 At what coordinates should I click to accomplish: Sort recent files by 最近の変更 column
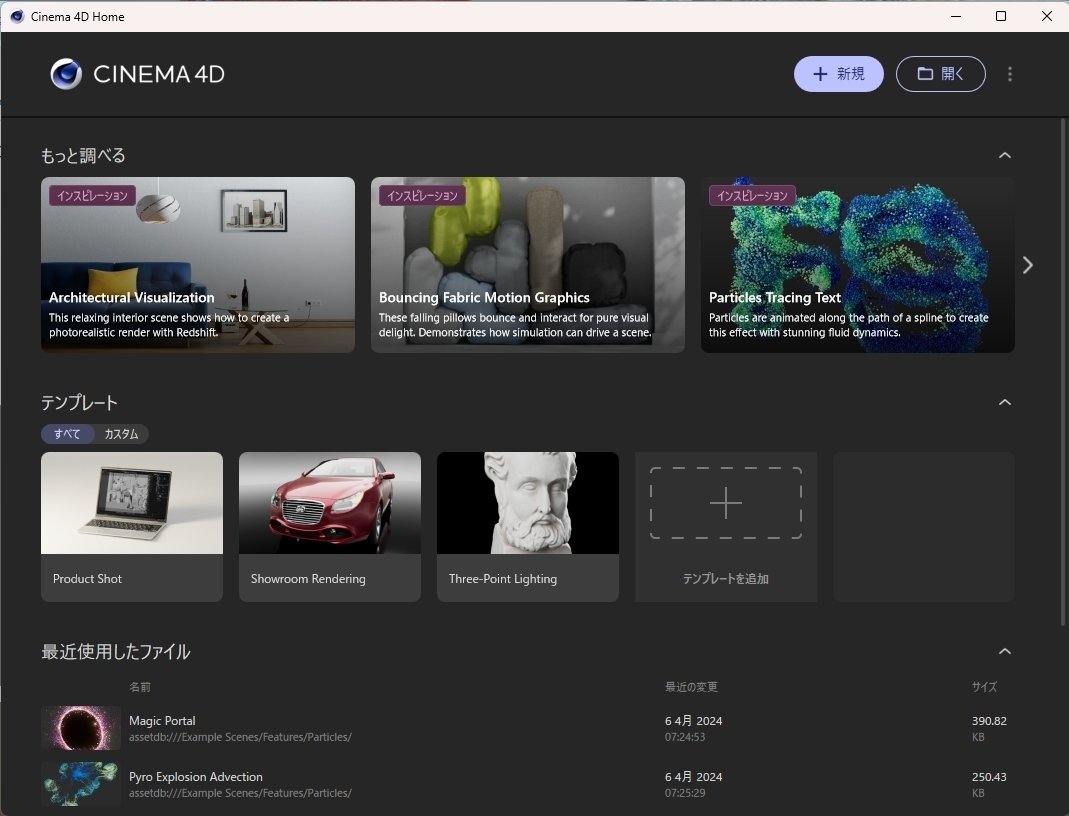pyautogui.click(x=691, y=687)
